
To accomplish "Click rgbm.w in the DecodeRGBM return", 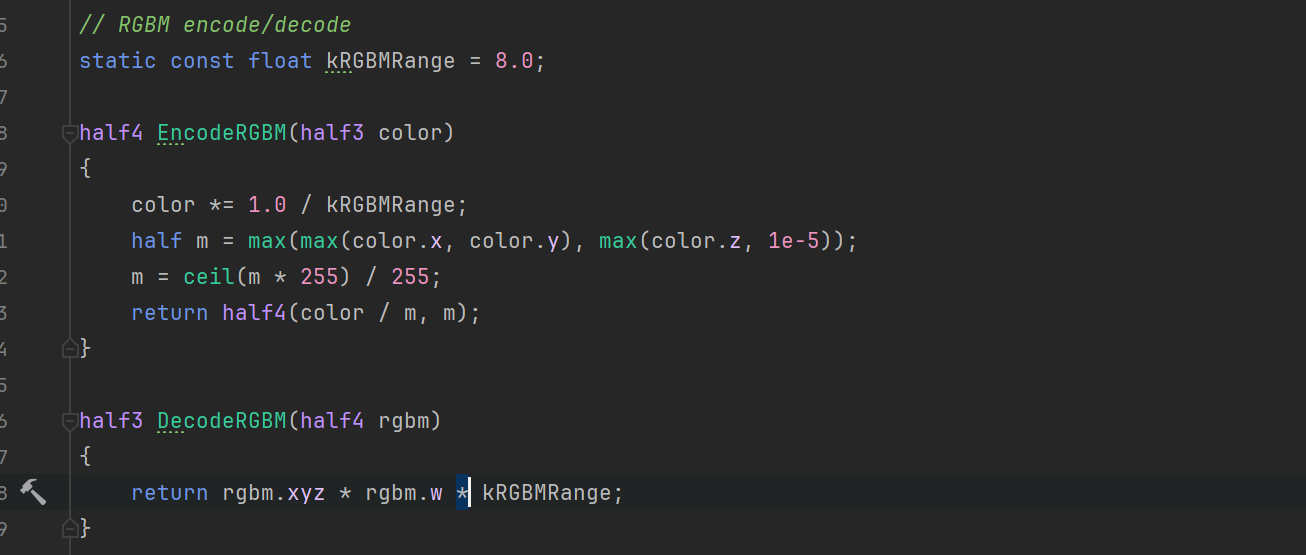I will [x=404, y=493].
